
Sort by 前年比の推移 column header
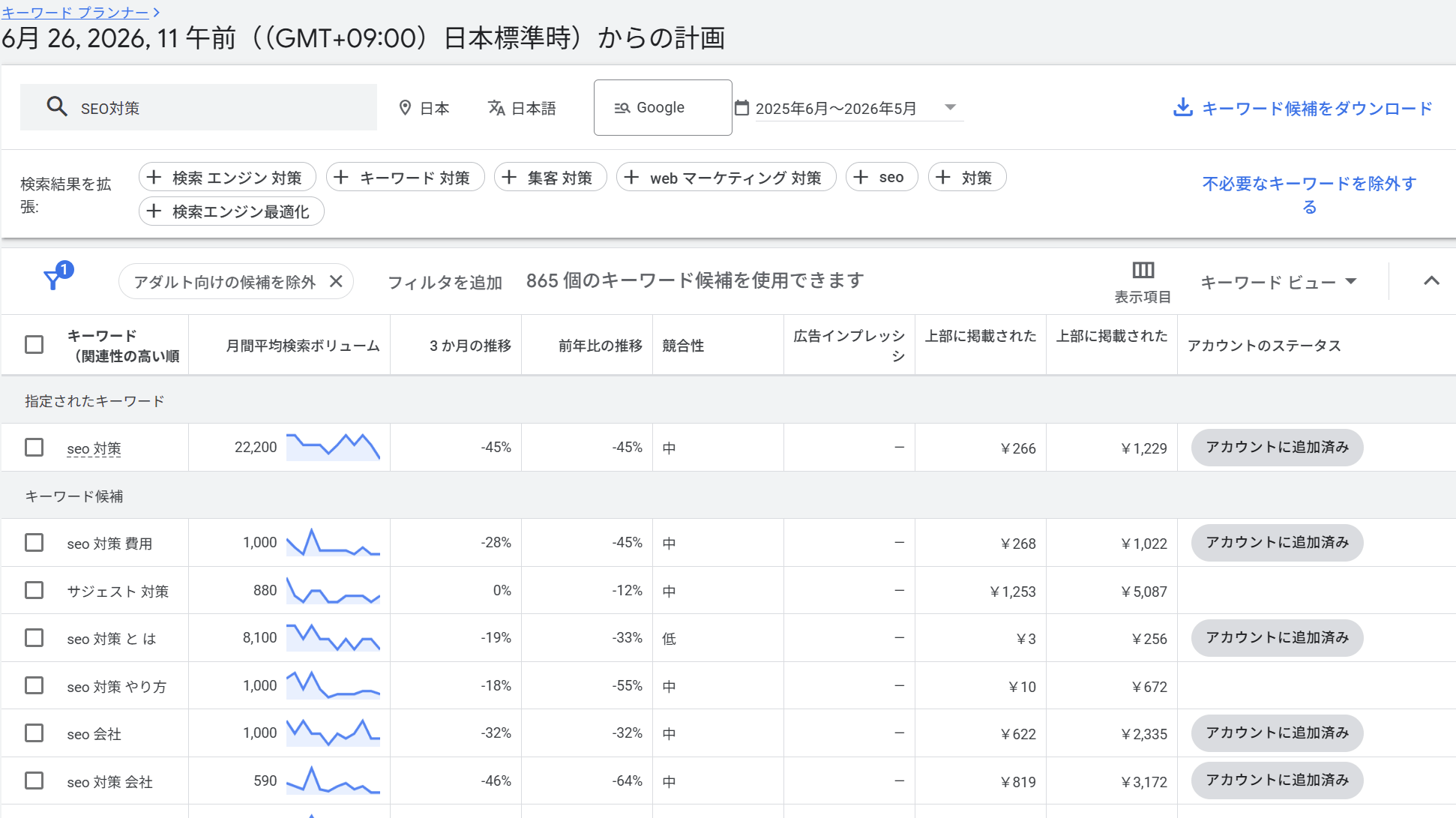[601, 346]
